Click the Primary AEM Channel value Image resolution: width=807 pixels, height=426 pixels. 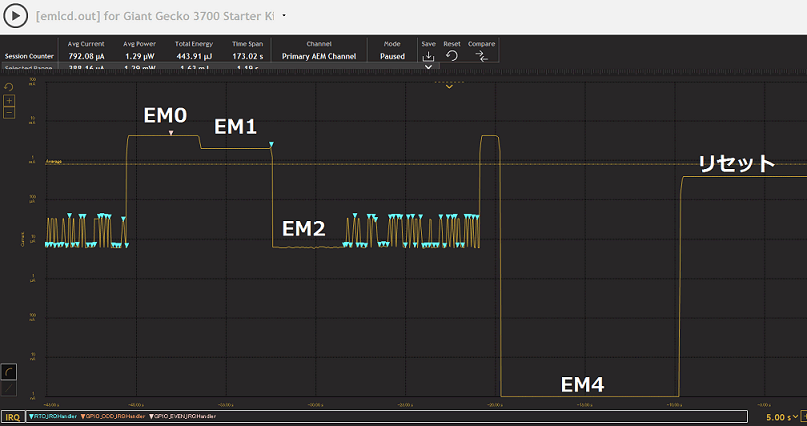coord(319,56)
